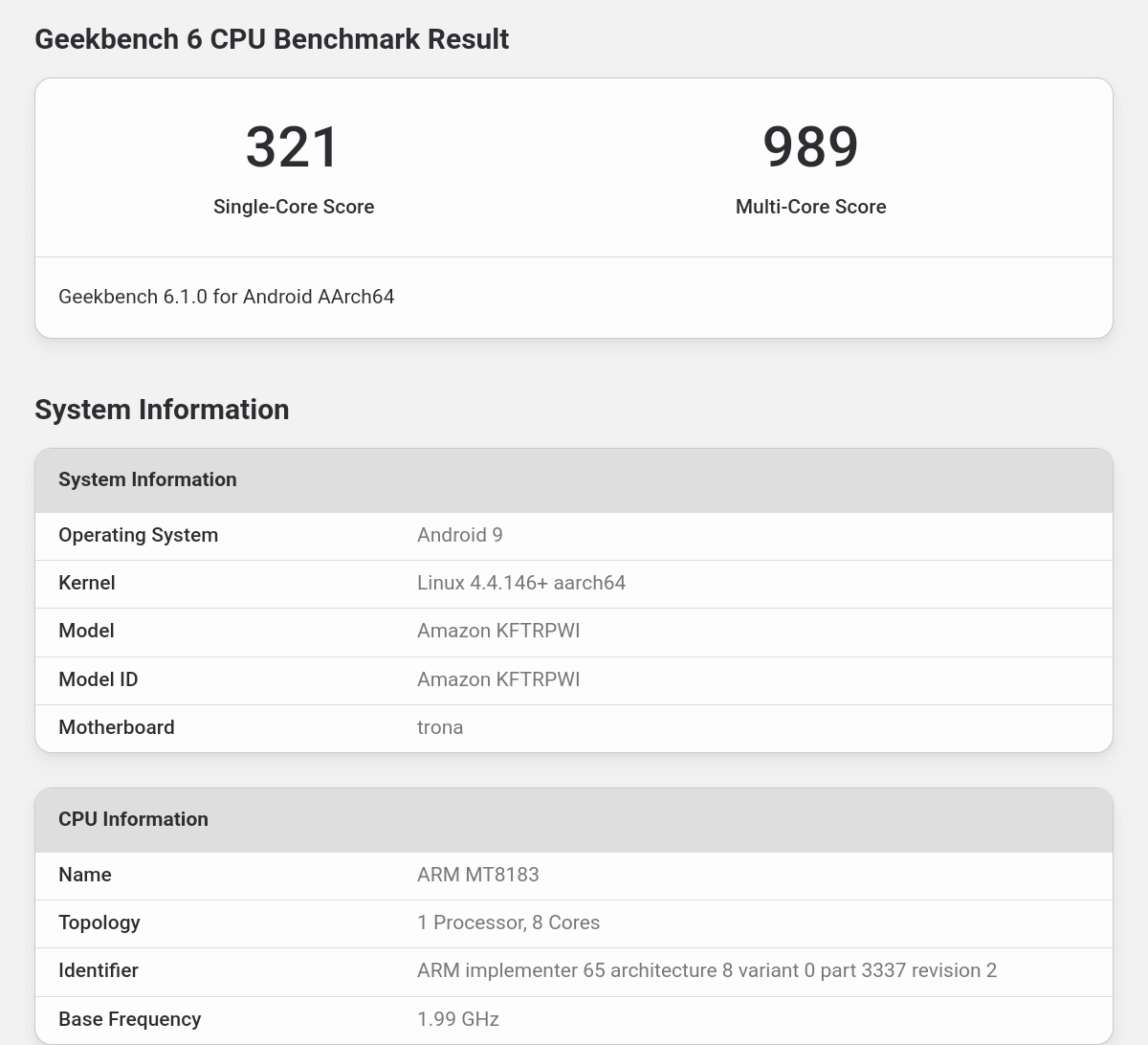Click the Model ID row label
This screenshot has height=1045, width=1148.
99,679
